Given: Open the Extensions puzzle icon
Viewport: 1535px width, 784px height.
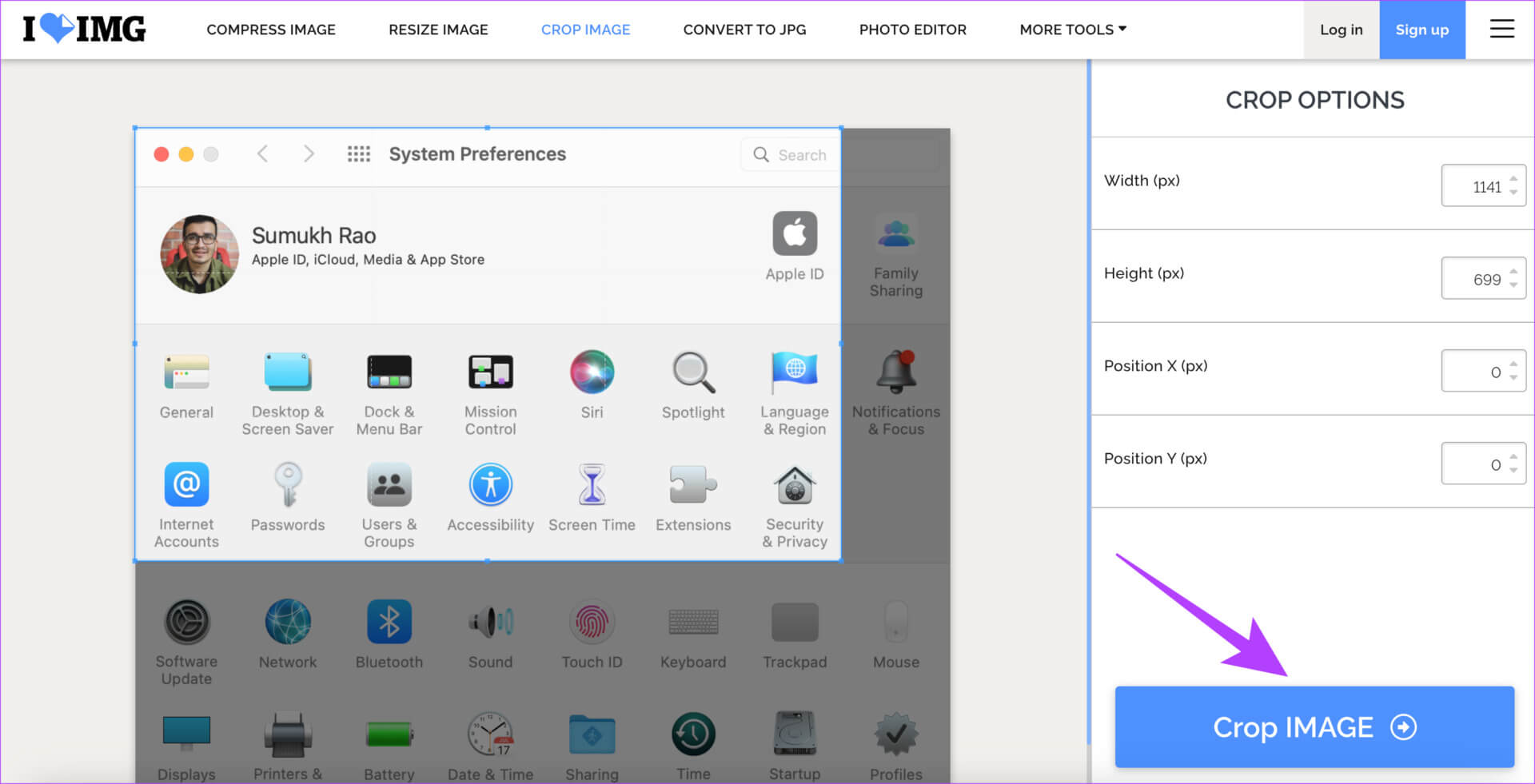Looking at the screenshot, I should [693, 484].
